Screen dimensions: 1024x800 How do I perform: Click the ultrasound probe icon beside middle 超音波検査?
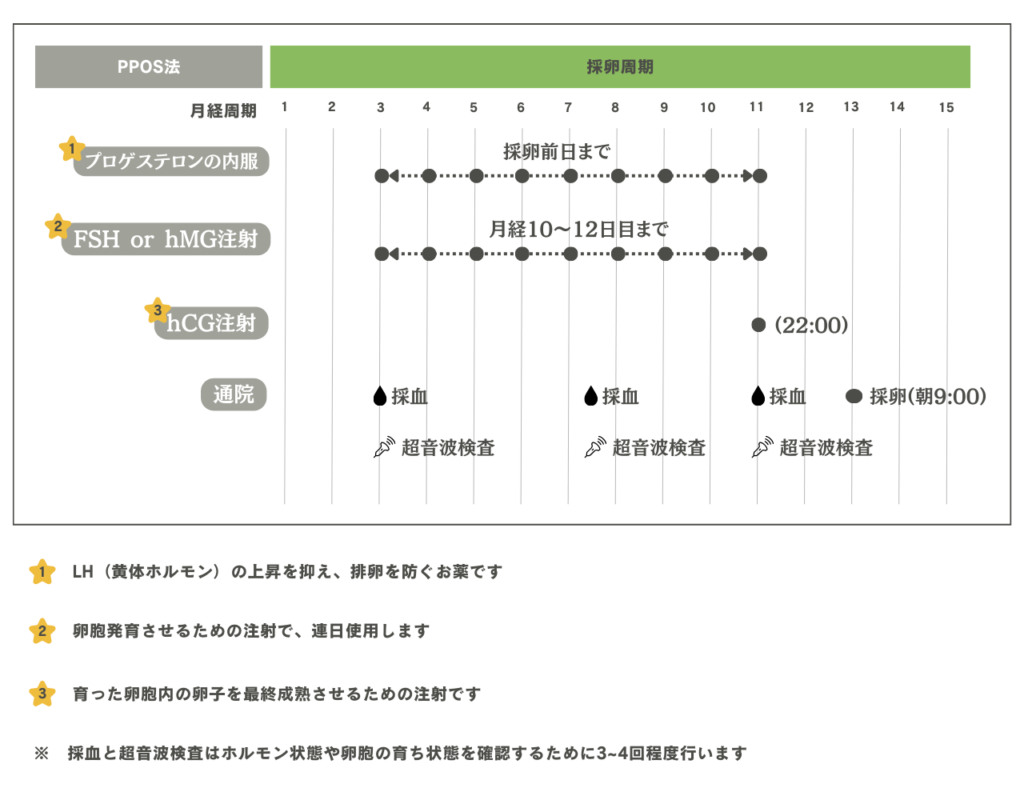[x=592, y=447]
